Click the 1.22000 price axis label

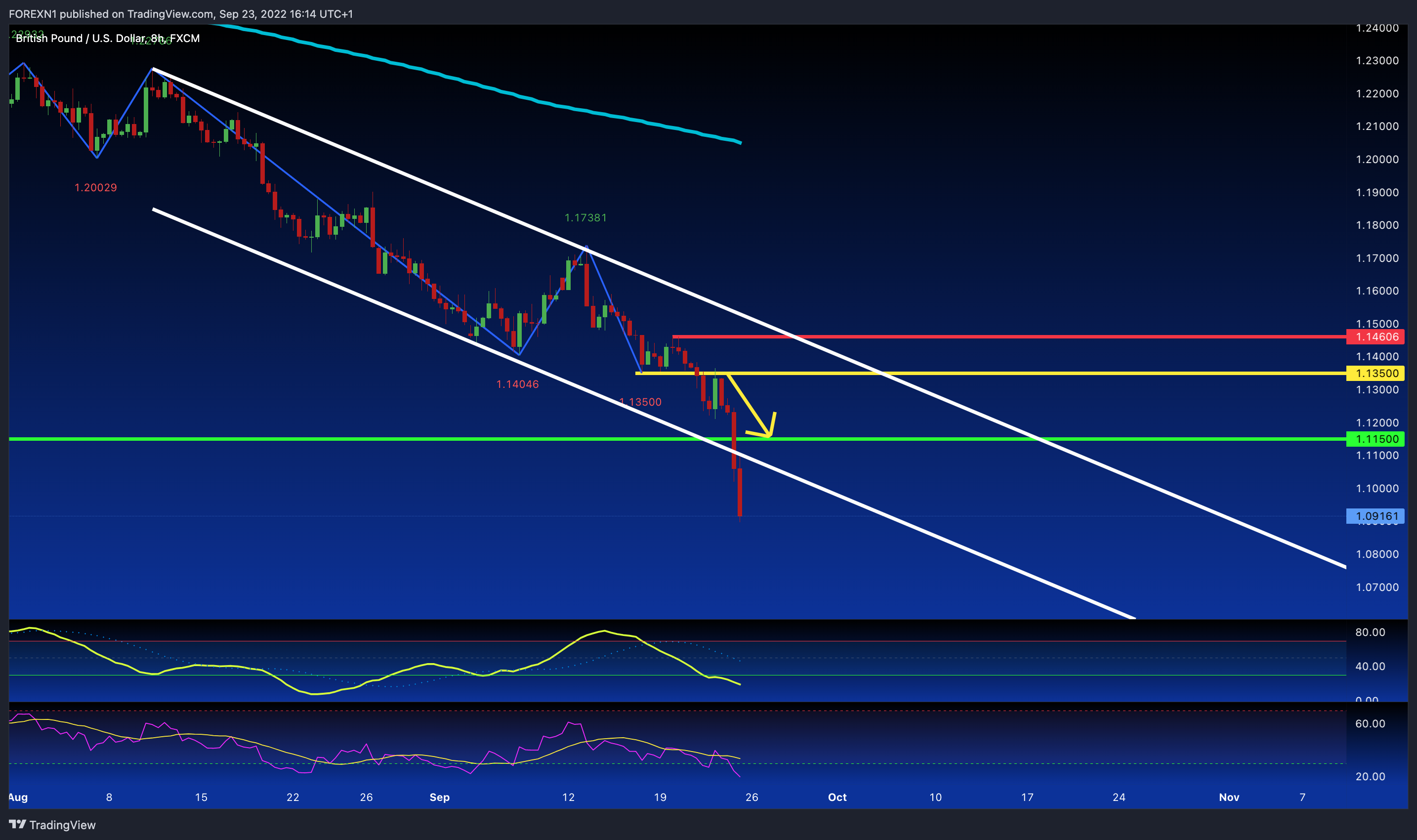pos(1377,93)
